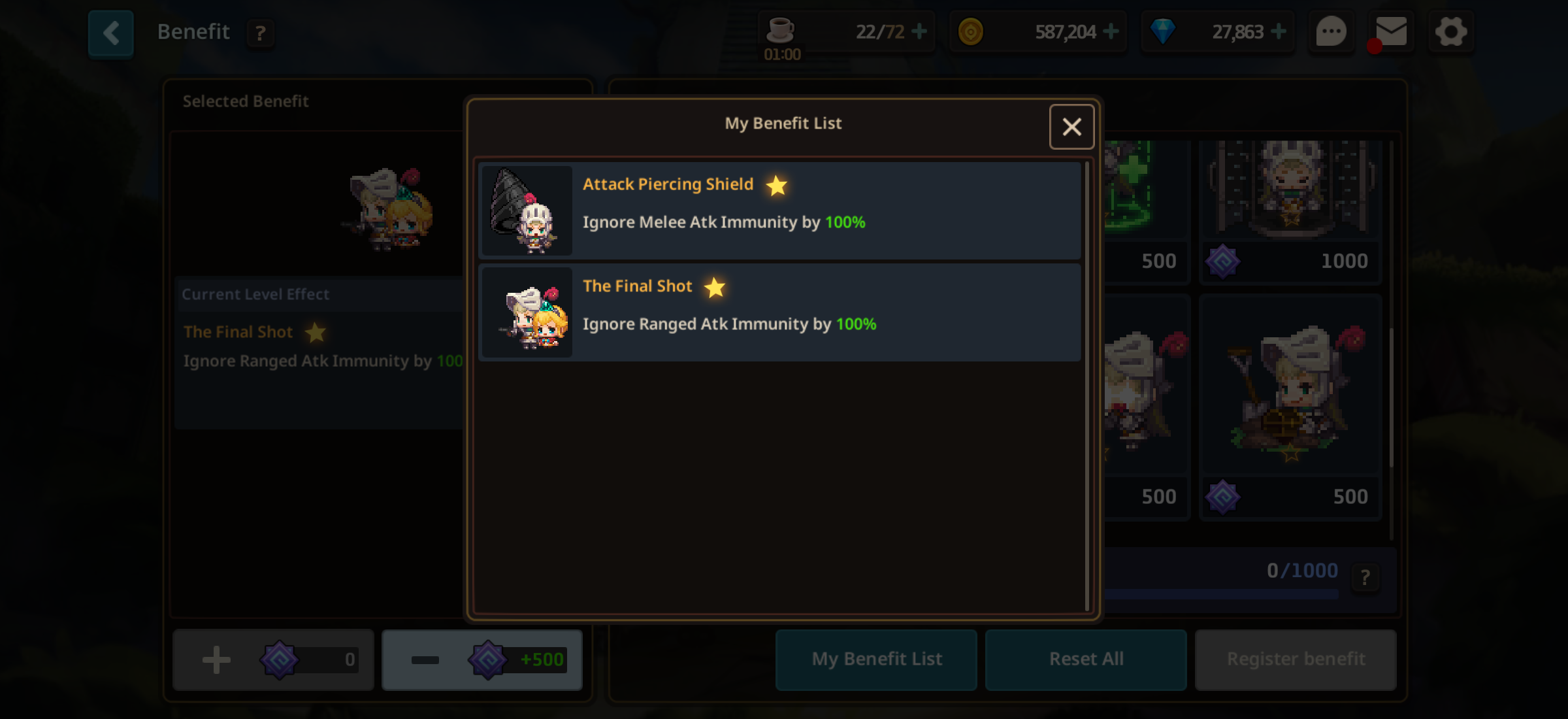This screenshot has width=1568, height=719.
Task: Tap the coffee cup stamina icon
Action: [x=780, y=30]
